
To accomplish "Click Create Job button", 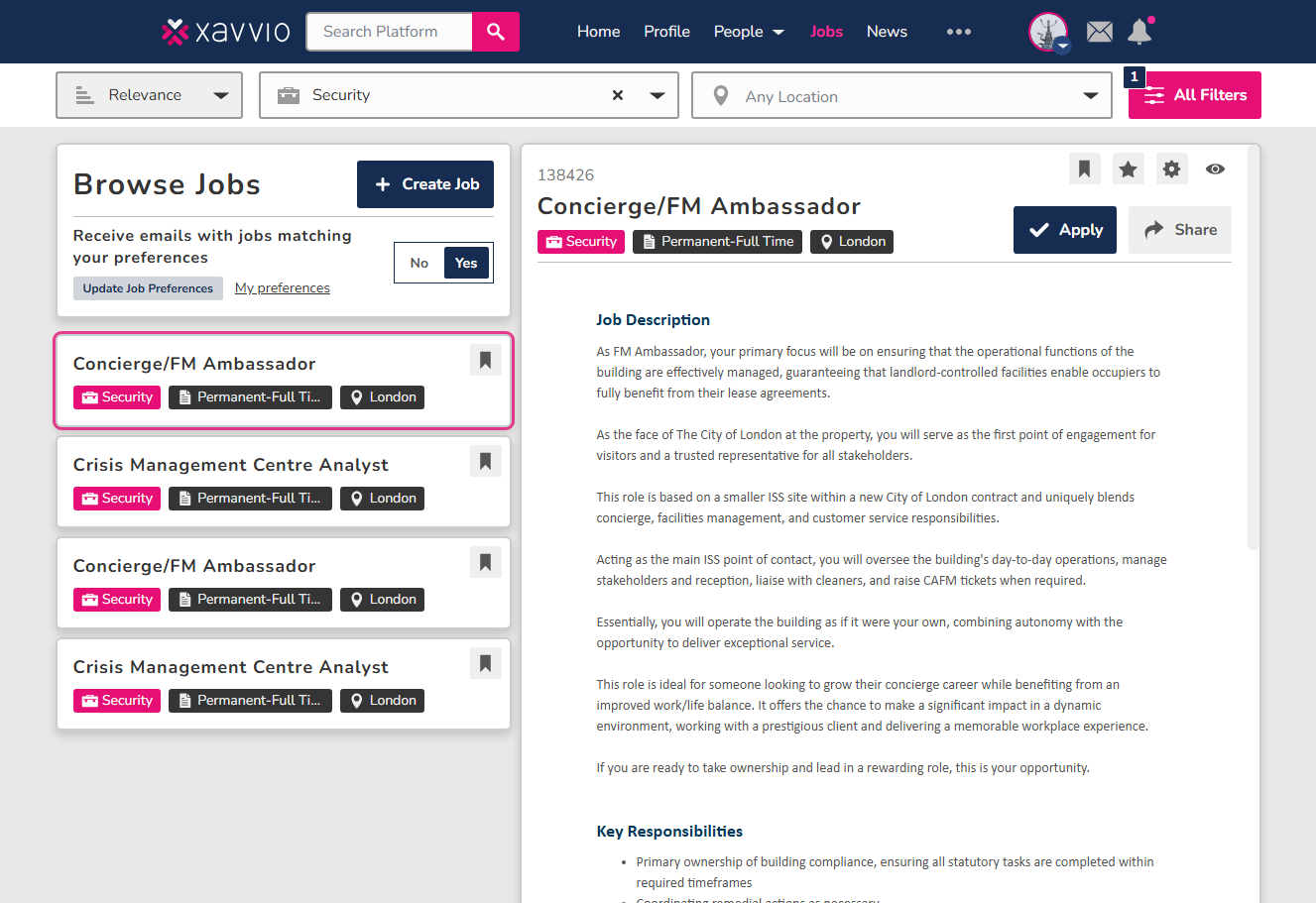I will [x=425, y=184].
